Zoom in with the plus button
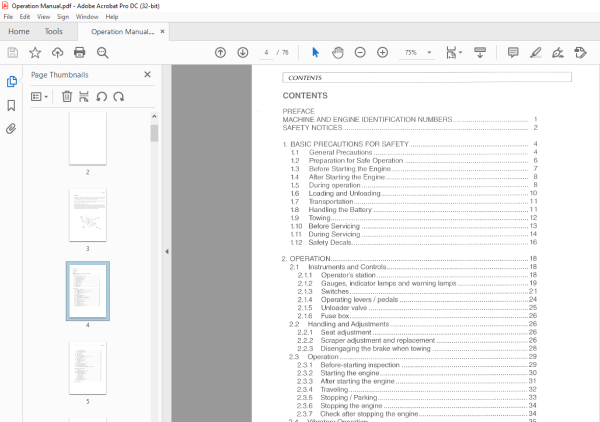The width and height of the screenshot is (600, 422). 382,52
